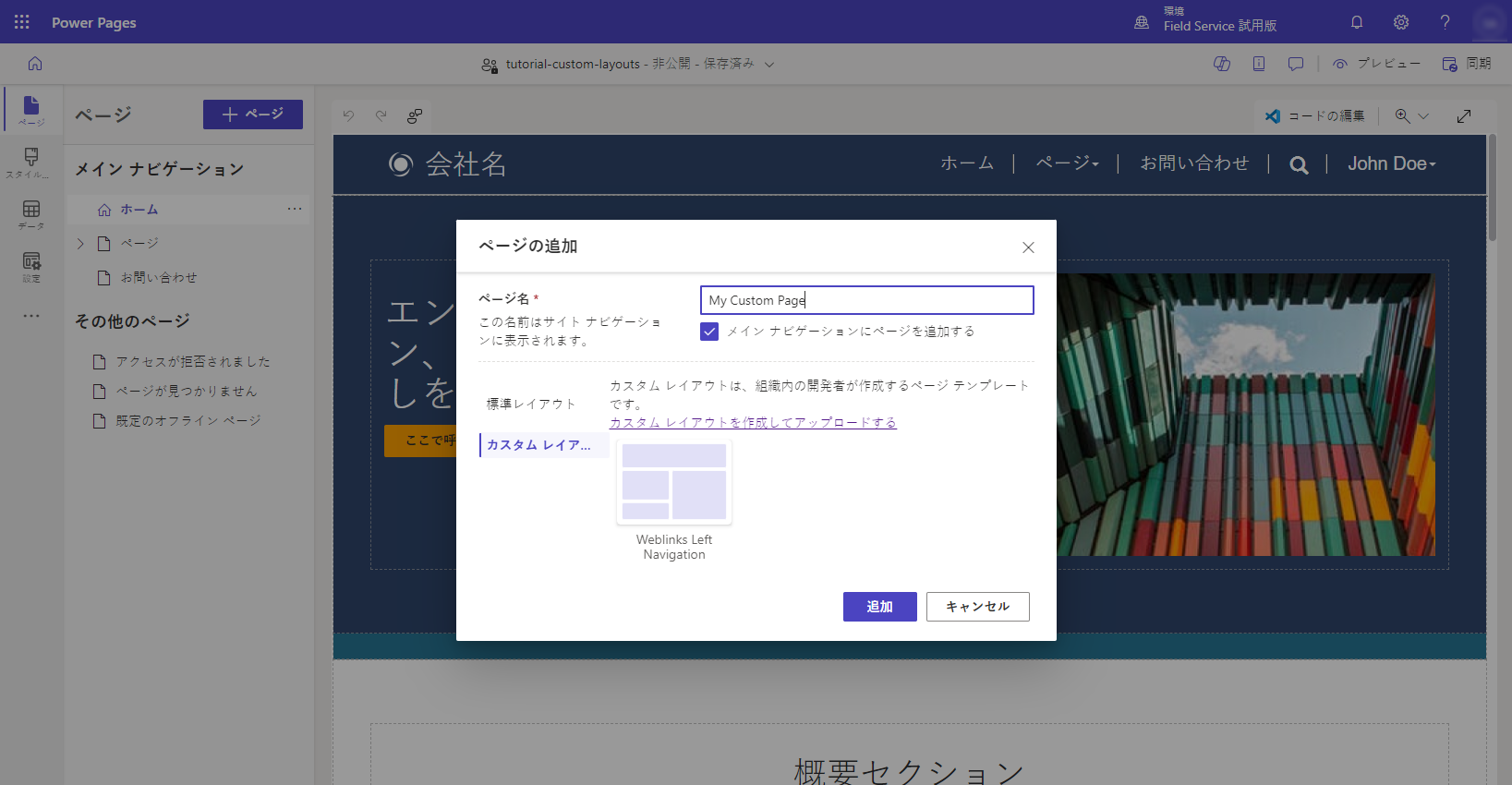1512x785 pixels.
Task: Open the site name dropdown chevron
Action: 769,65
